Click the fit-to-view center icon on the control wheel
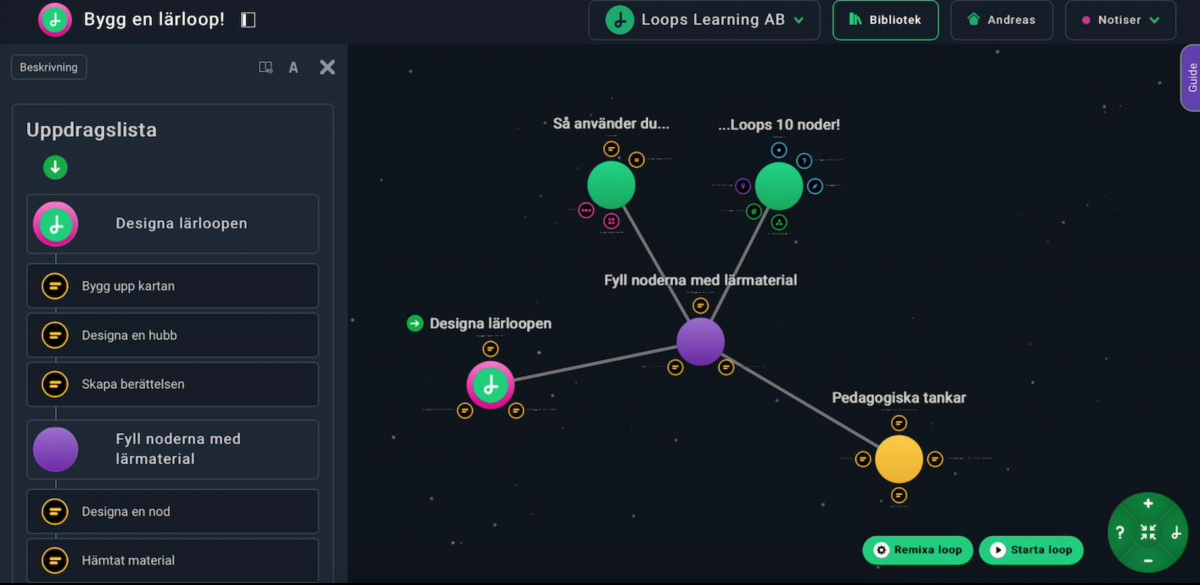The width and height of the screenshot is (1200, 585). [1148, 533]
